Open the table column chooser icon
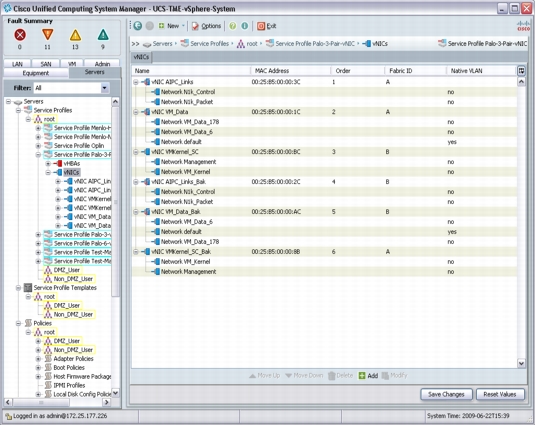 [x=521, y=71]
